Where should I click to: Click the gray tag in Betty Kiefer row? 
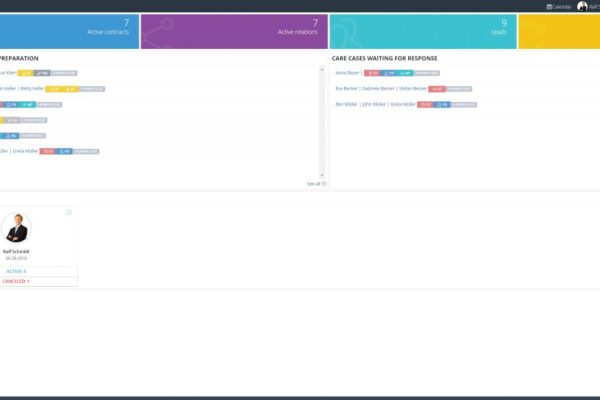[92, 89]
